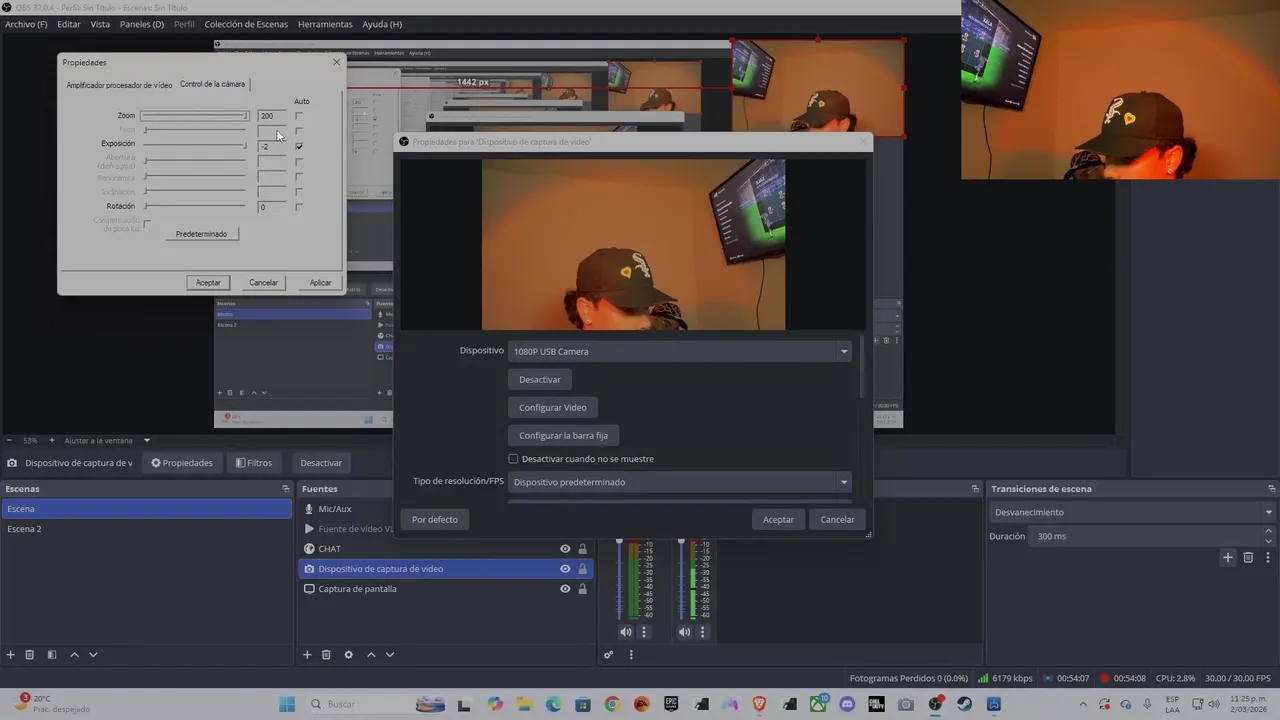Open Tipo de resolución/FPS dropdown
This screenshot has height=720, width=1280.
tap(680, 482)
